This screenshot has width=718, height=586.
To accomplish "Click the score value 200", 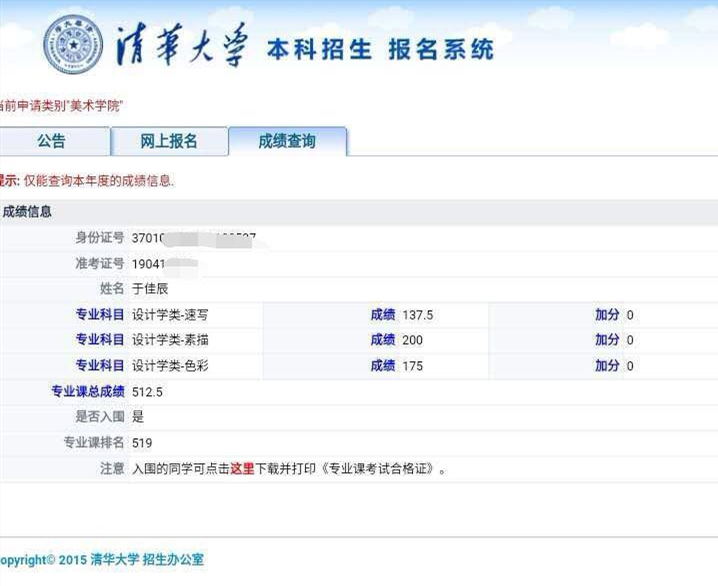I will pyautogui.click(x=413, y=340).
